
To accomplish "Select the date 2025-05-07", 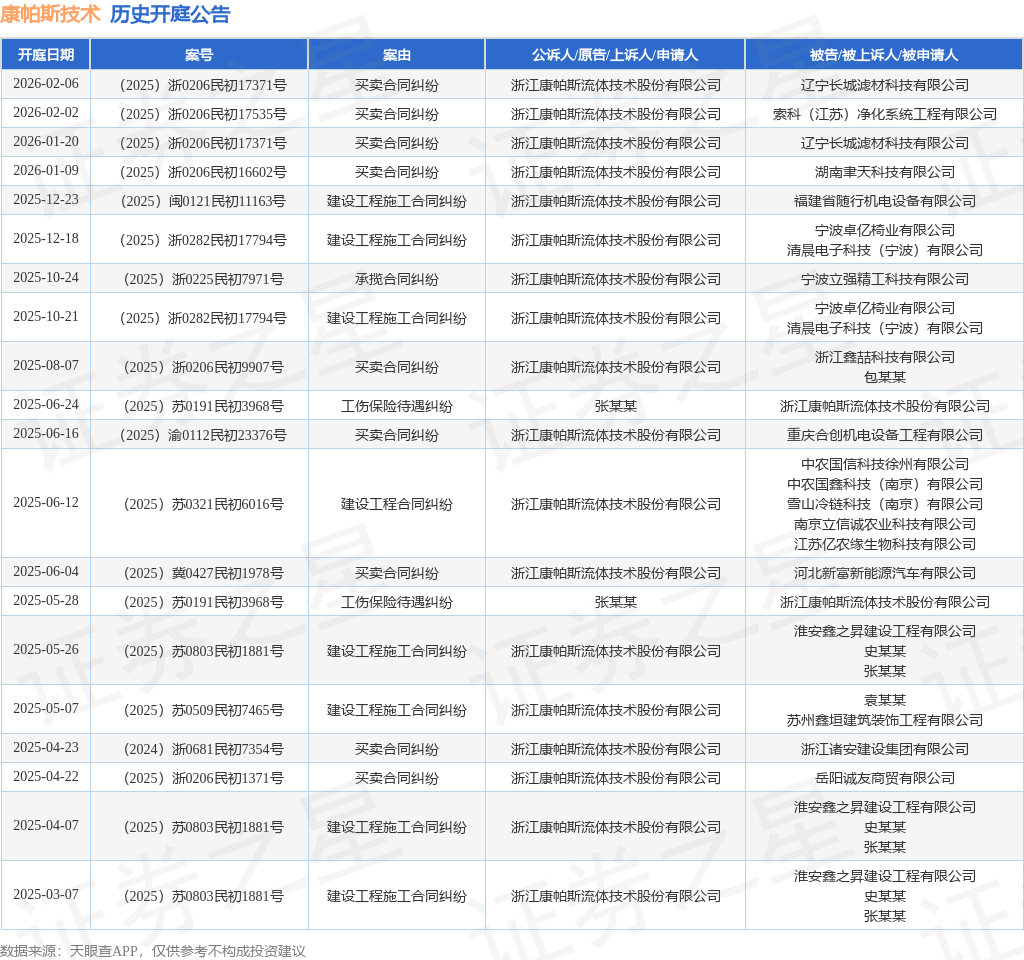I will pyautogui.click(x=46, y=709).
